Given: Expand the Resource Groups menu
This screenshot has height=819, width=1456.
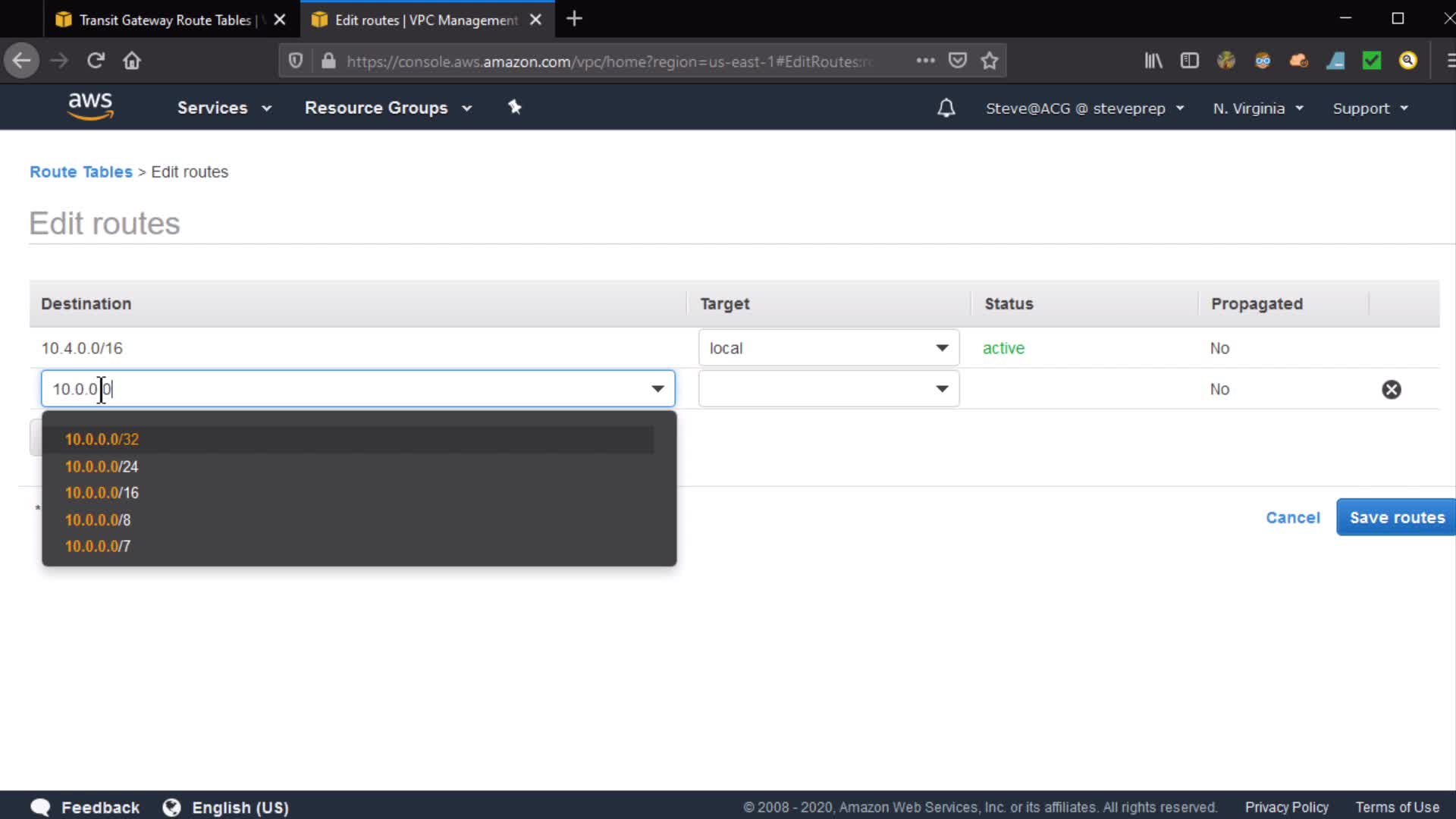Looking at the screenshot, I should (x=388, y=108).
